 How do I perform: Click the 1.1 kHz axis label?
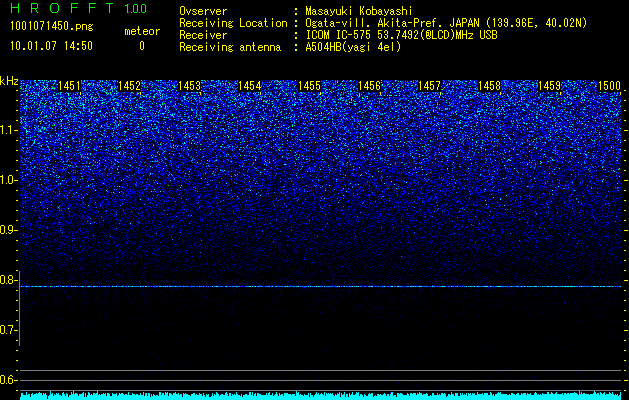coord(9,130)
